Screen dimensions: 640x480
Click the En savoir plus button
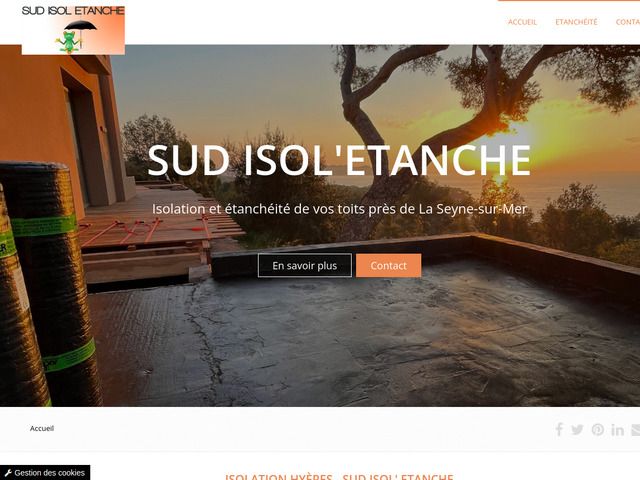point(304,265)
